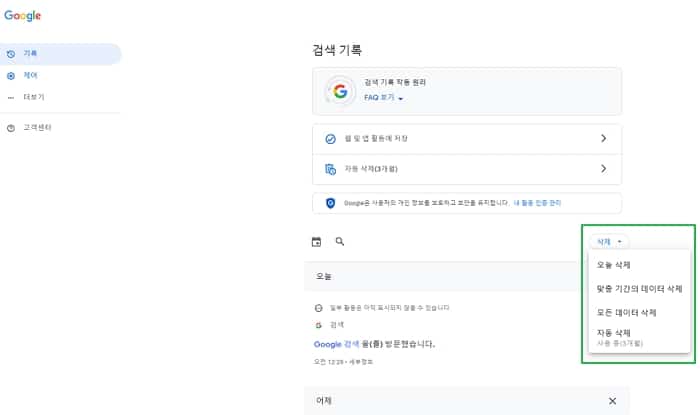700x415 pixels.
Task: Open the 자동 삭제(3개월) settings row
Action: (x=467, y=169)
